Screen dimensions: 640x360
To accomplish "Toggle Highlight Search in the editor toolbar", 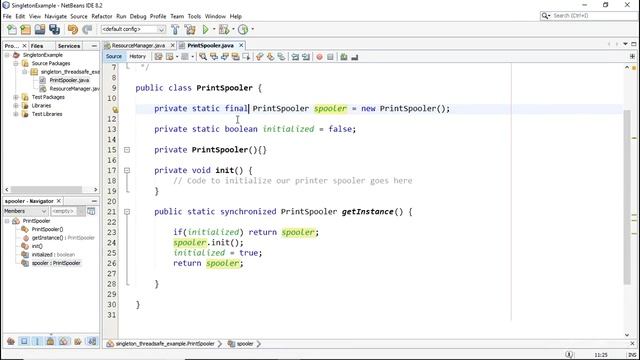I will pyautogui.click(x=236, y=57).
